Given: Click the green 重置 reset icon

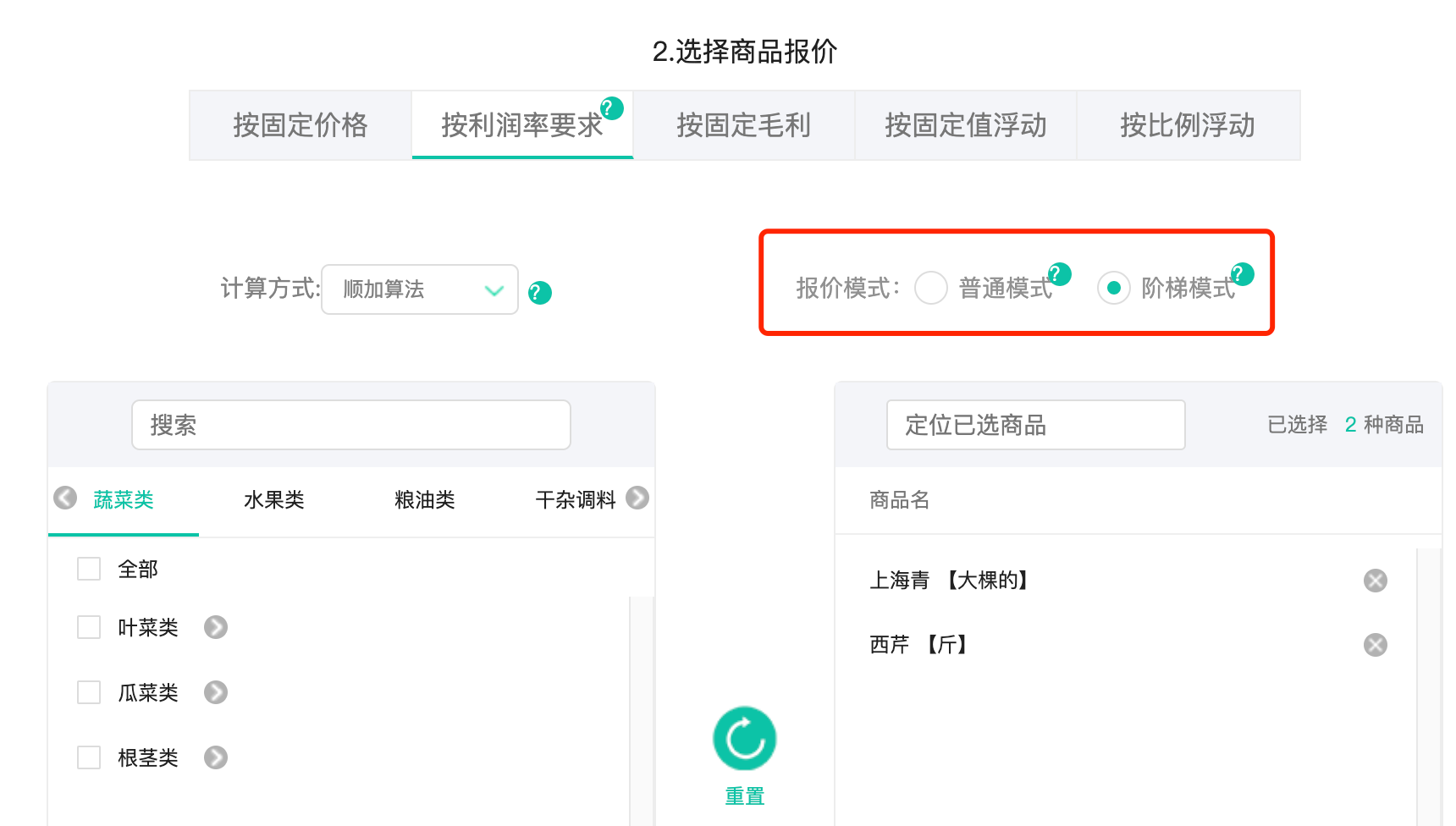Looking at the screenshot, I should coord(744,739).
